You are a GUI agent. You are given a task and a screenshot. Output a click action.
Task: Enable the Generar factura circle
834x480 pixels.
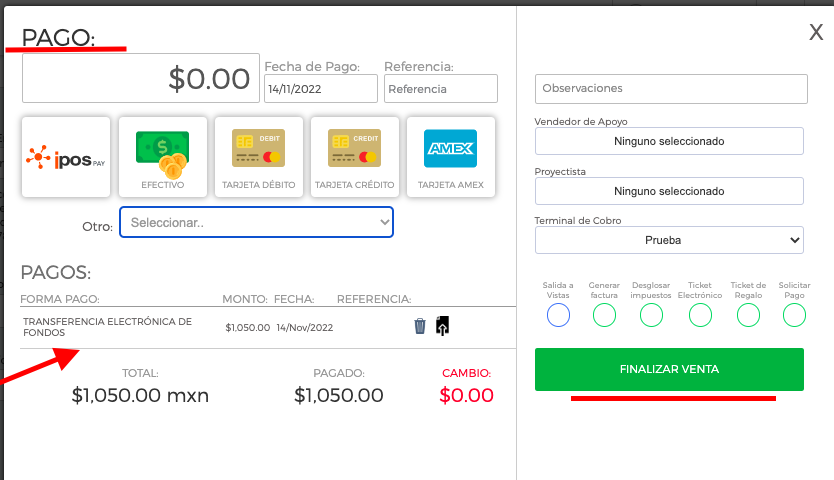click(x=604, y=315)
